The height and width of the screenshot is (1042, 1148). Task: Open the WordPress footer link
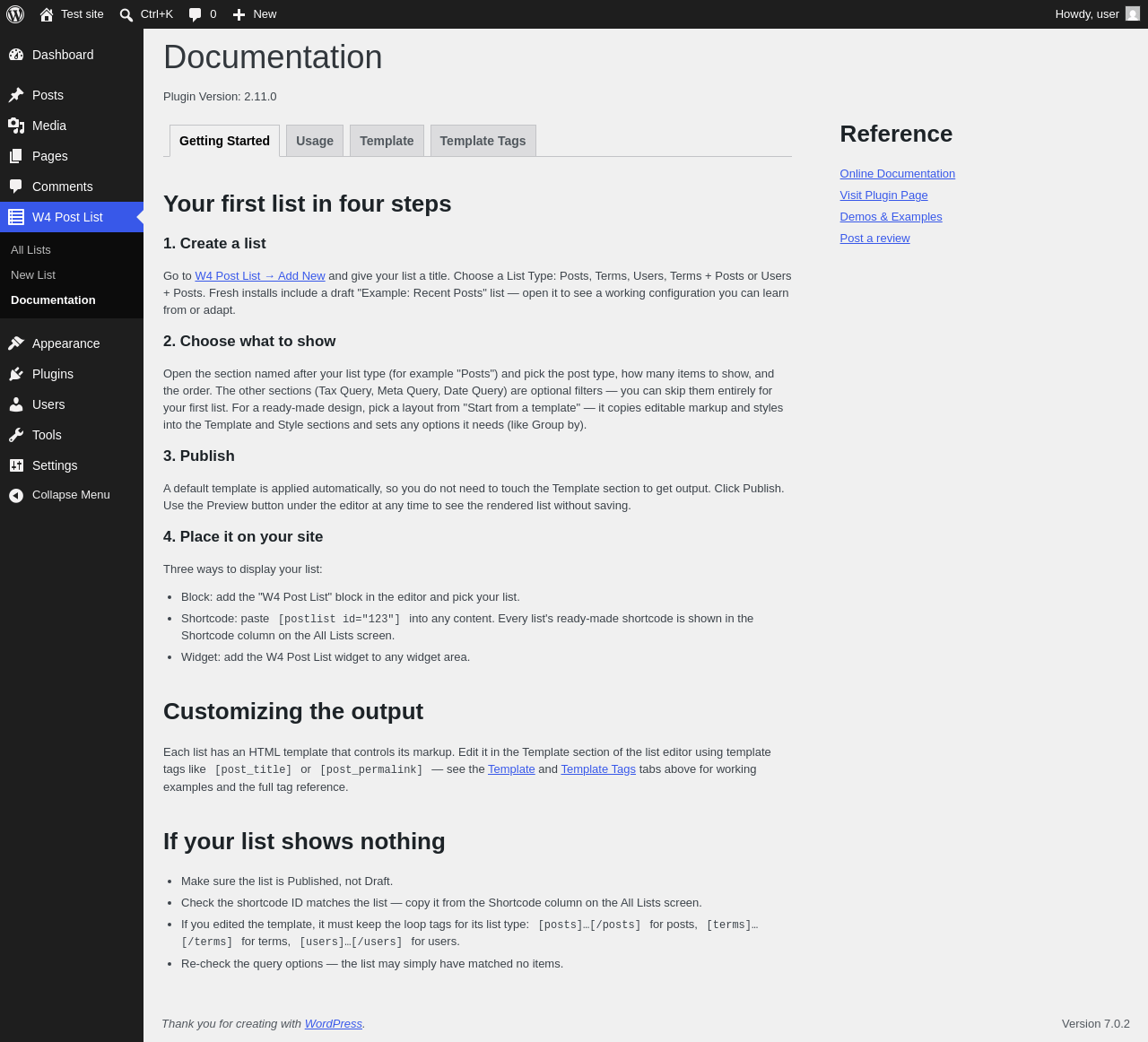tap(334, 1024)
